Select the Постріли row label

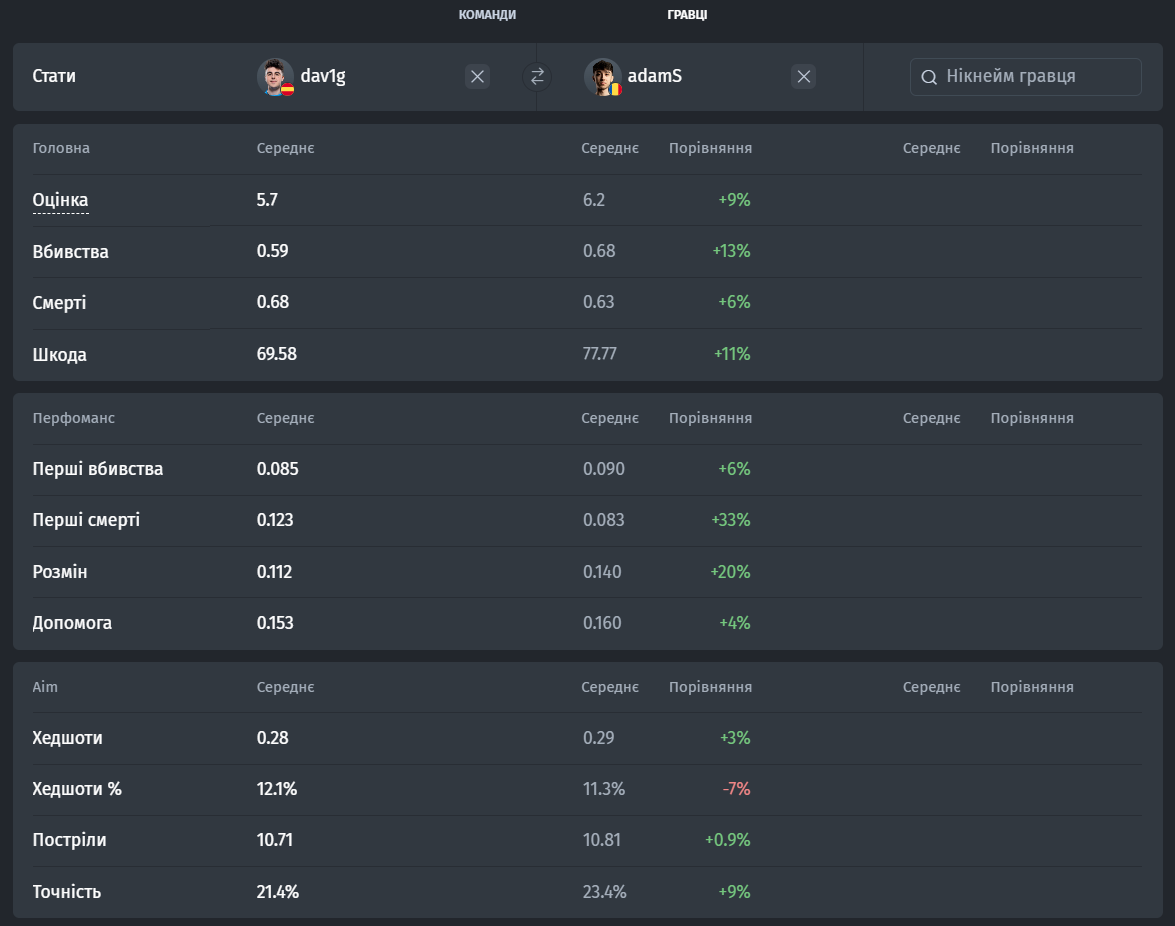69,840
